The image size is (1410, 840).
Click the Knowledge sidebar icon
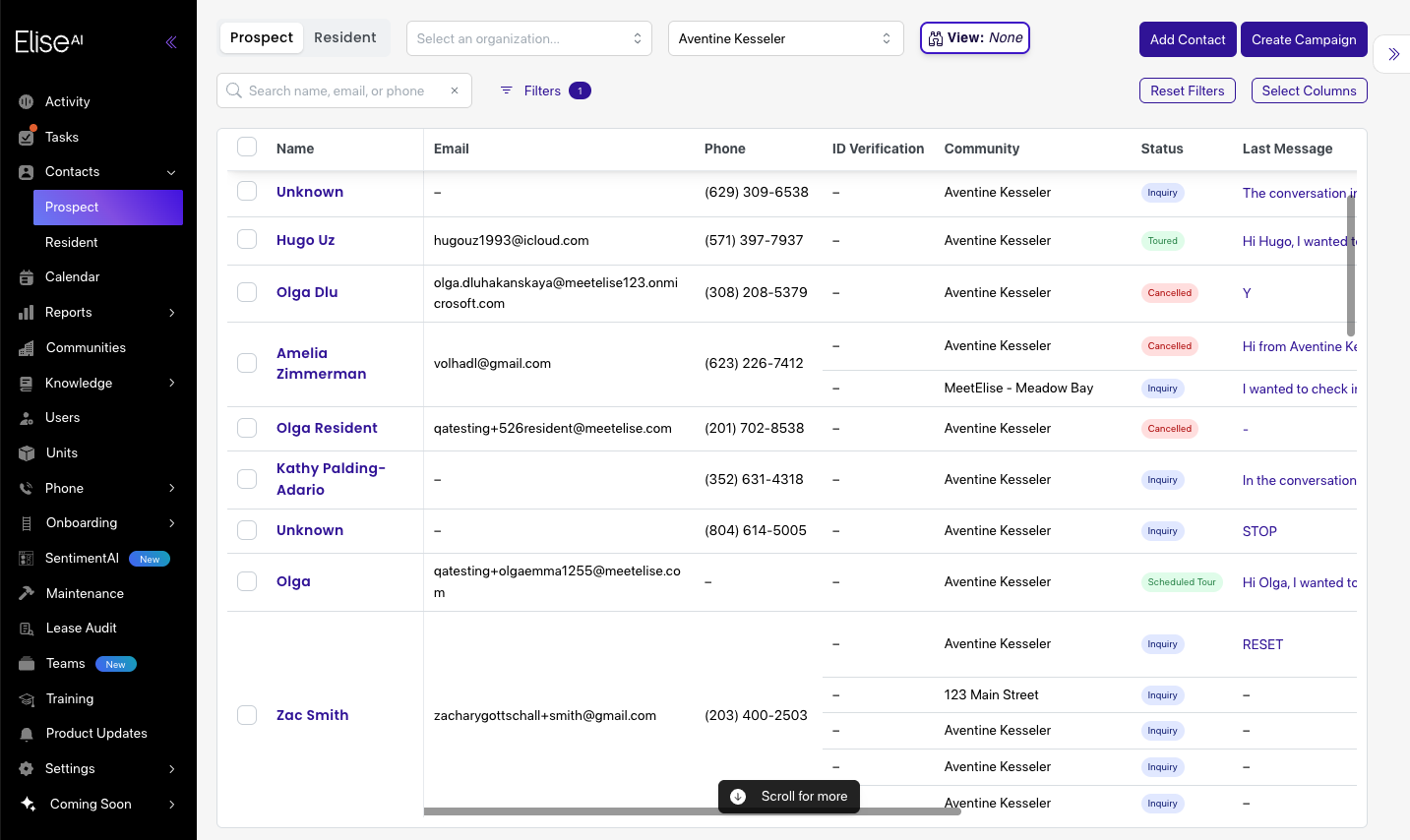tap(27, 384)
